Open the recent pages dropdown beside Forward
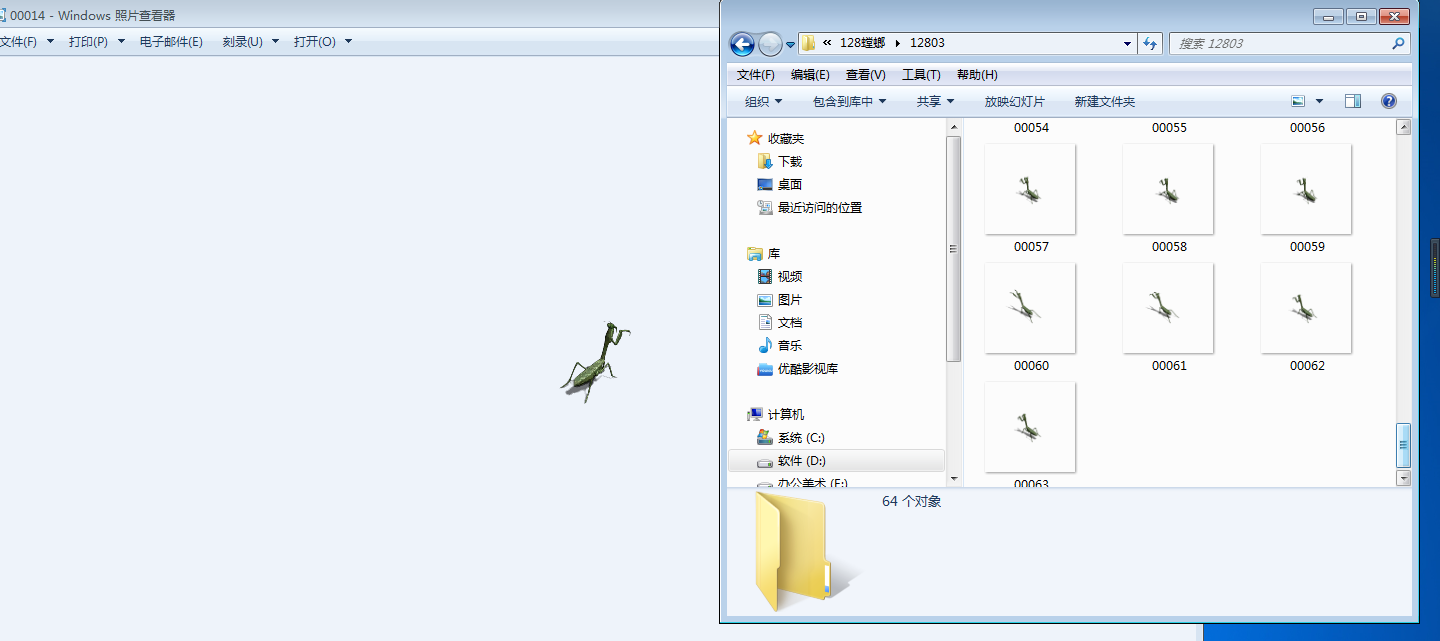1440x641 pixels. coord(790,44)
